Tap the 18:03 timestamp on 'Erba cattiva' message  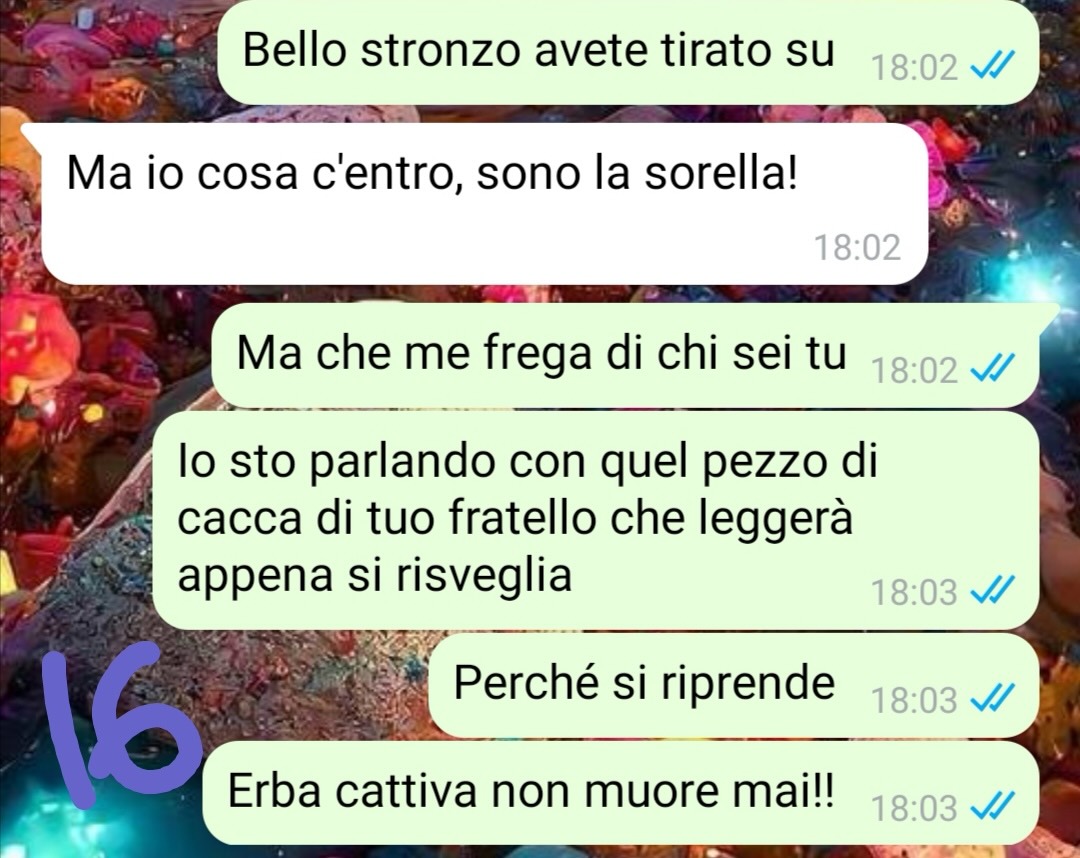[x=914, y=808]
